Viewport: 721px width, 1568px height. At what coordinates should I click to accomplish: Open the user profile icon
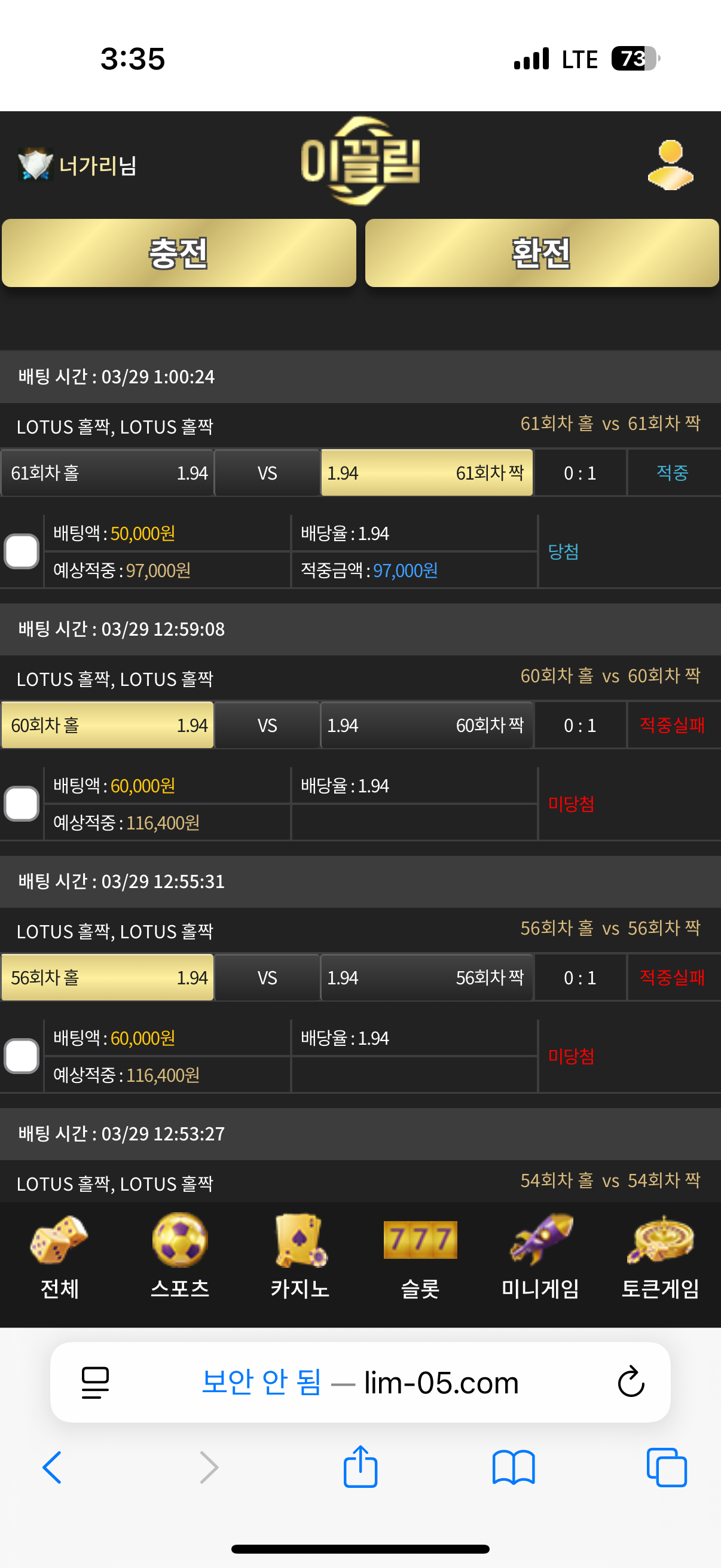click(x=670, y=164)
